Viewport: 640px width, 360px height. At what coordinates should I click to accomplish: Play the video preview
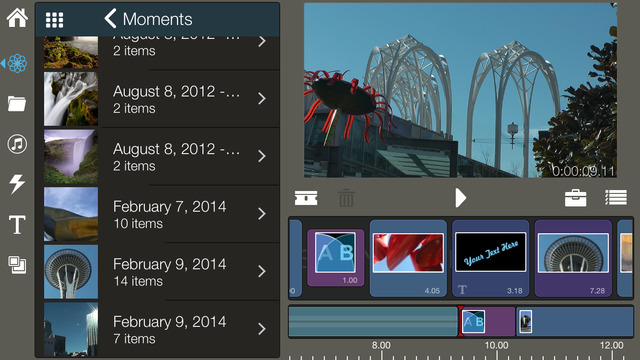(x=460, y=198)
